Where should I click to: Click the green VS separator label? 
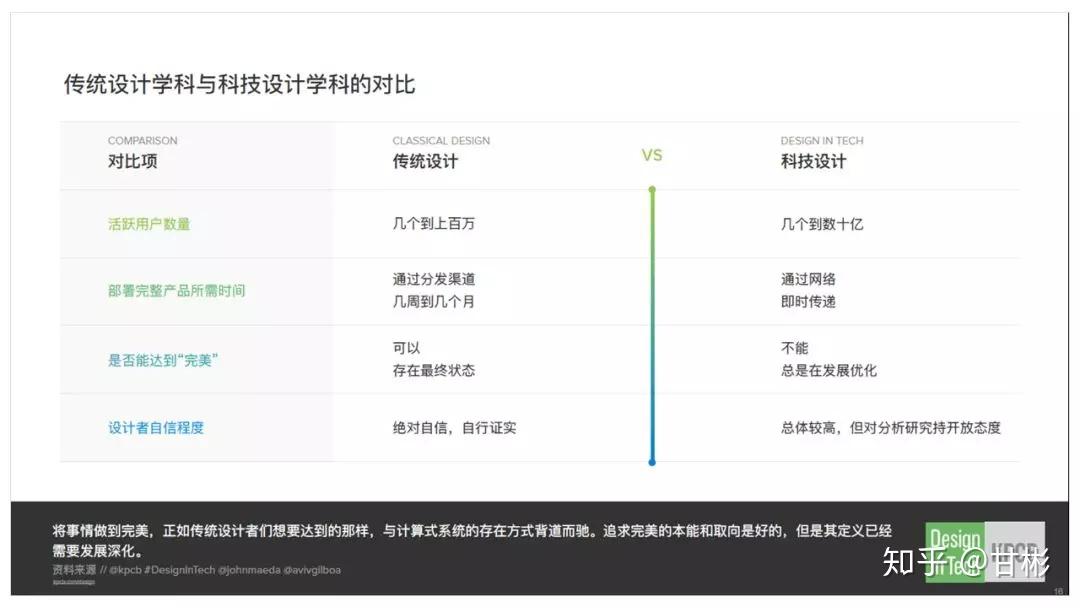(x=651, y=155)
